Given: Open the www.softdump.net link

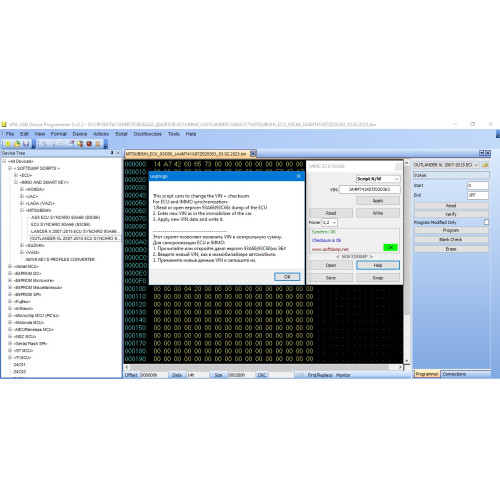Looking at the screenshot, I should tap(330, 249).
